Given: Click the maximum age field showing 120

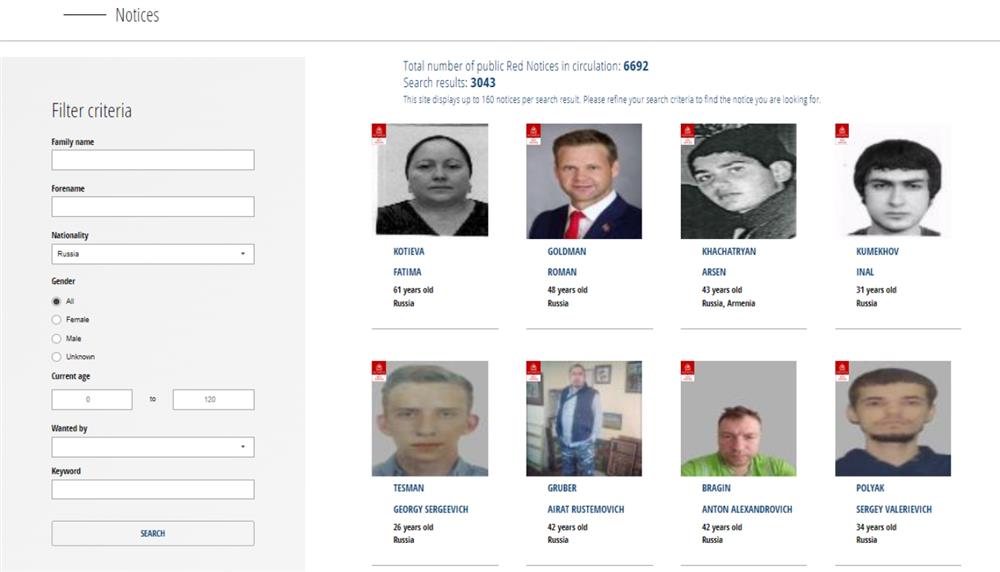Looking at the screenshot, I should click(x=213, y=400).
